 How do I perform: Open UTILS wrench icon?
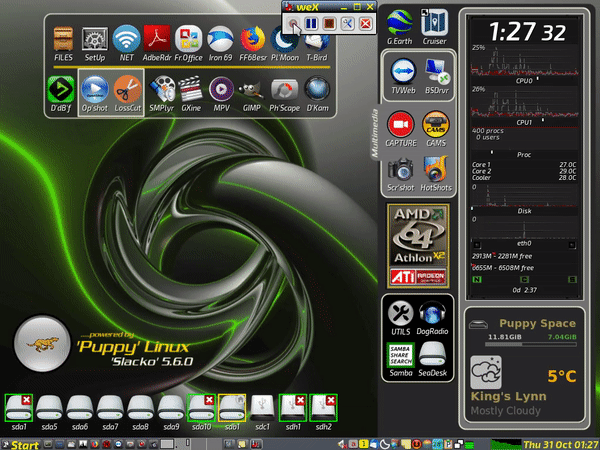click(400, 313)
